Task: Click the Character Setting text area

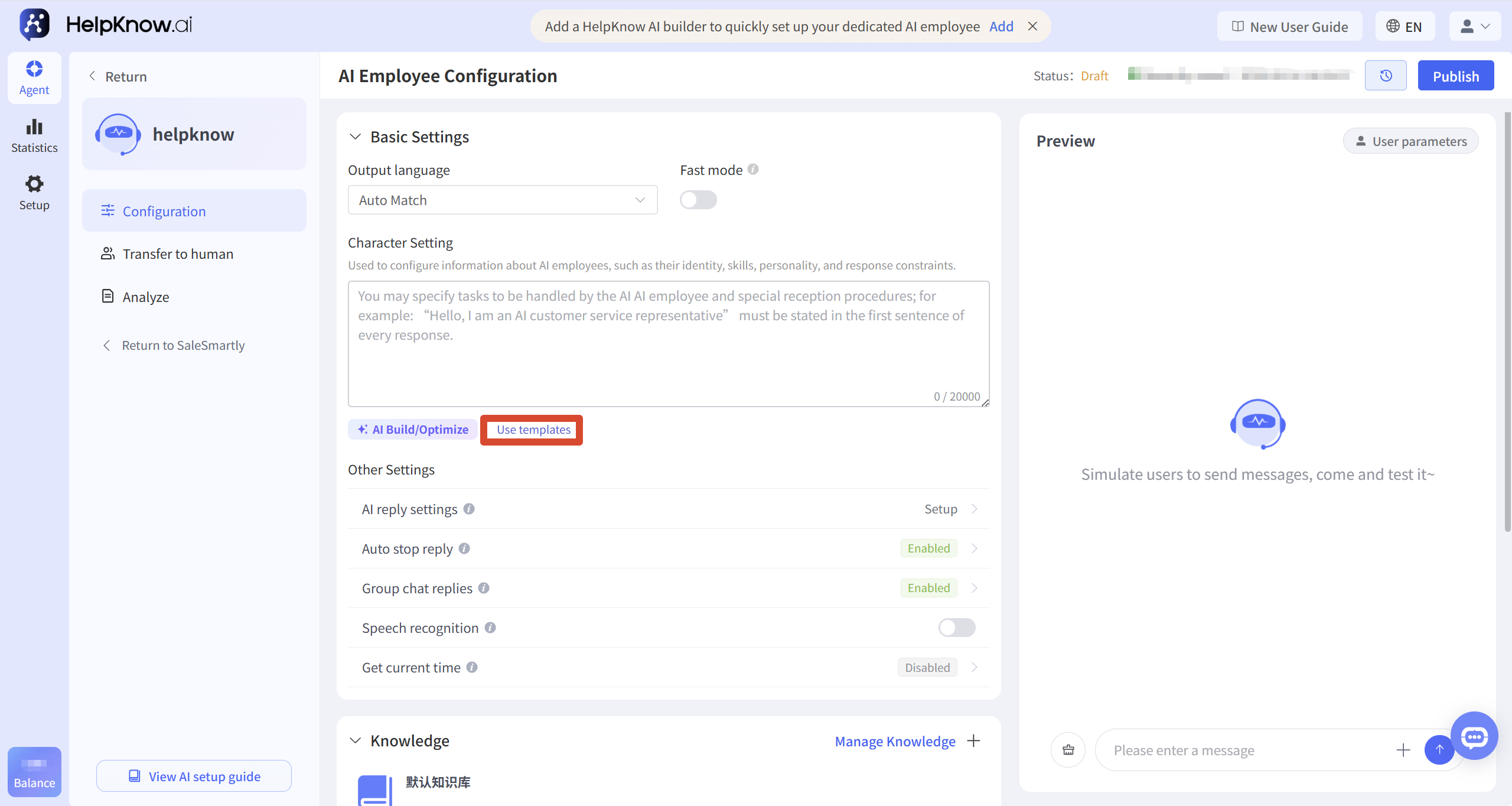Action: tap(669, 343)
